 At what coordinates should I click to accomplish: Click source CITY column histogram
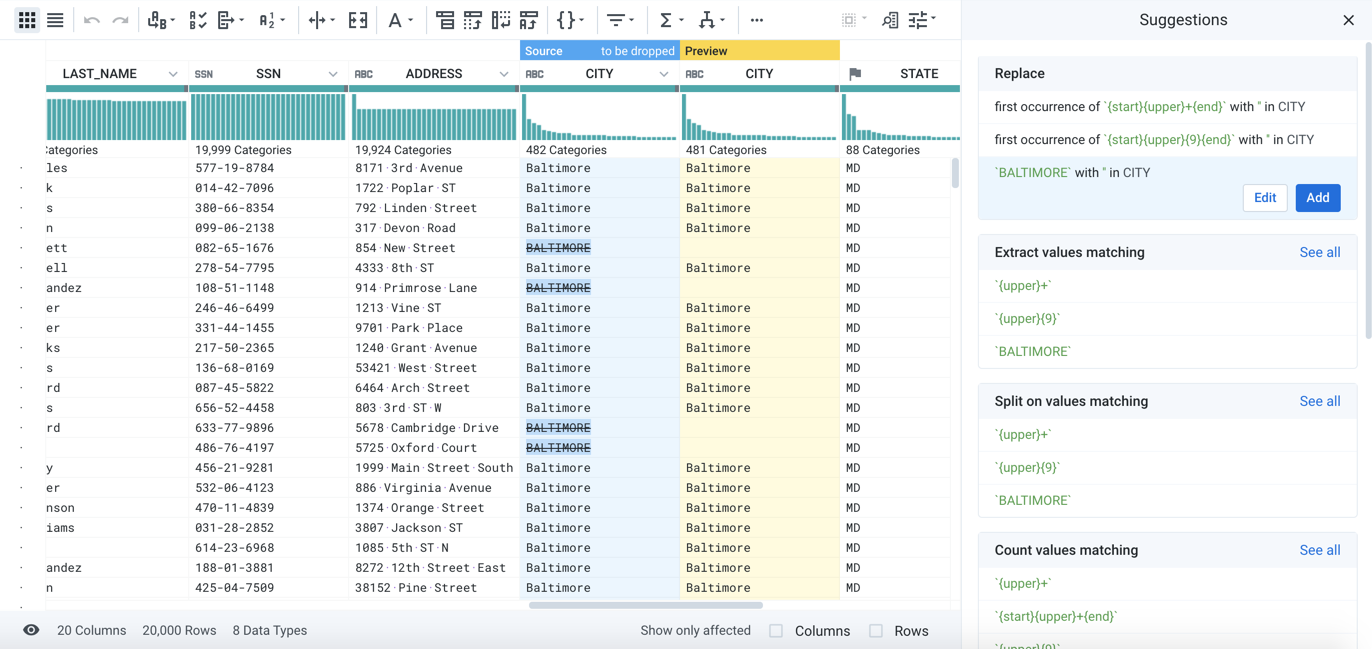point(600,118)
